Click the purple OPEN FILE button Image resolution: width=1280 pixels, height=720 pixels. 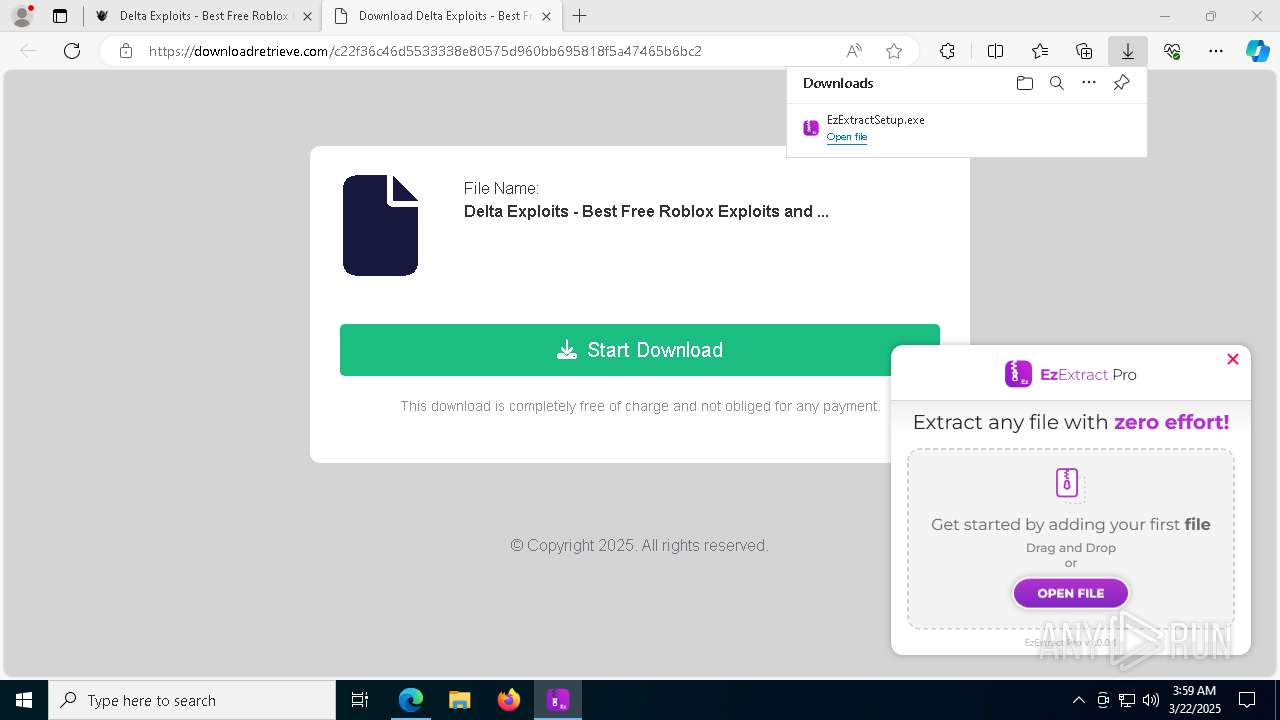[1071, 593]
